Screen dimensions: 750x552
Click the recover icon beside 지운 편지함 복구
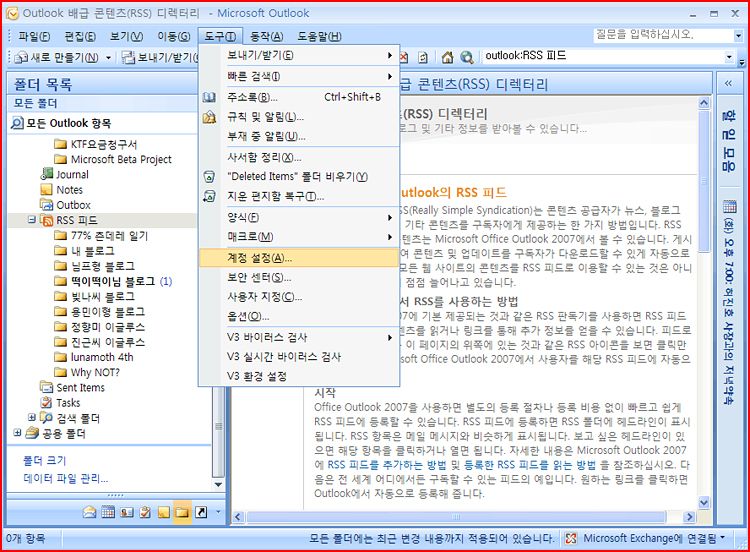point(210,196)
